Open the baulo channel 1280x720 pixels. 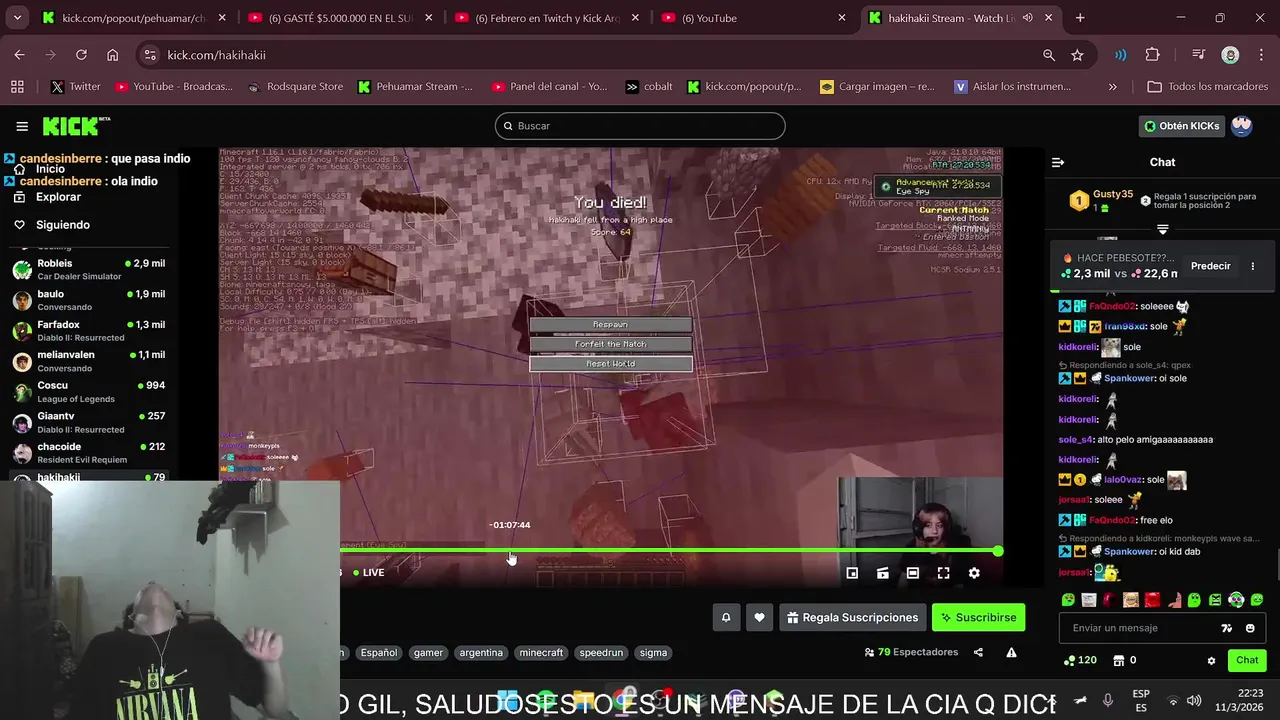pos(88,300)
